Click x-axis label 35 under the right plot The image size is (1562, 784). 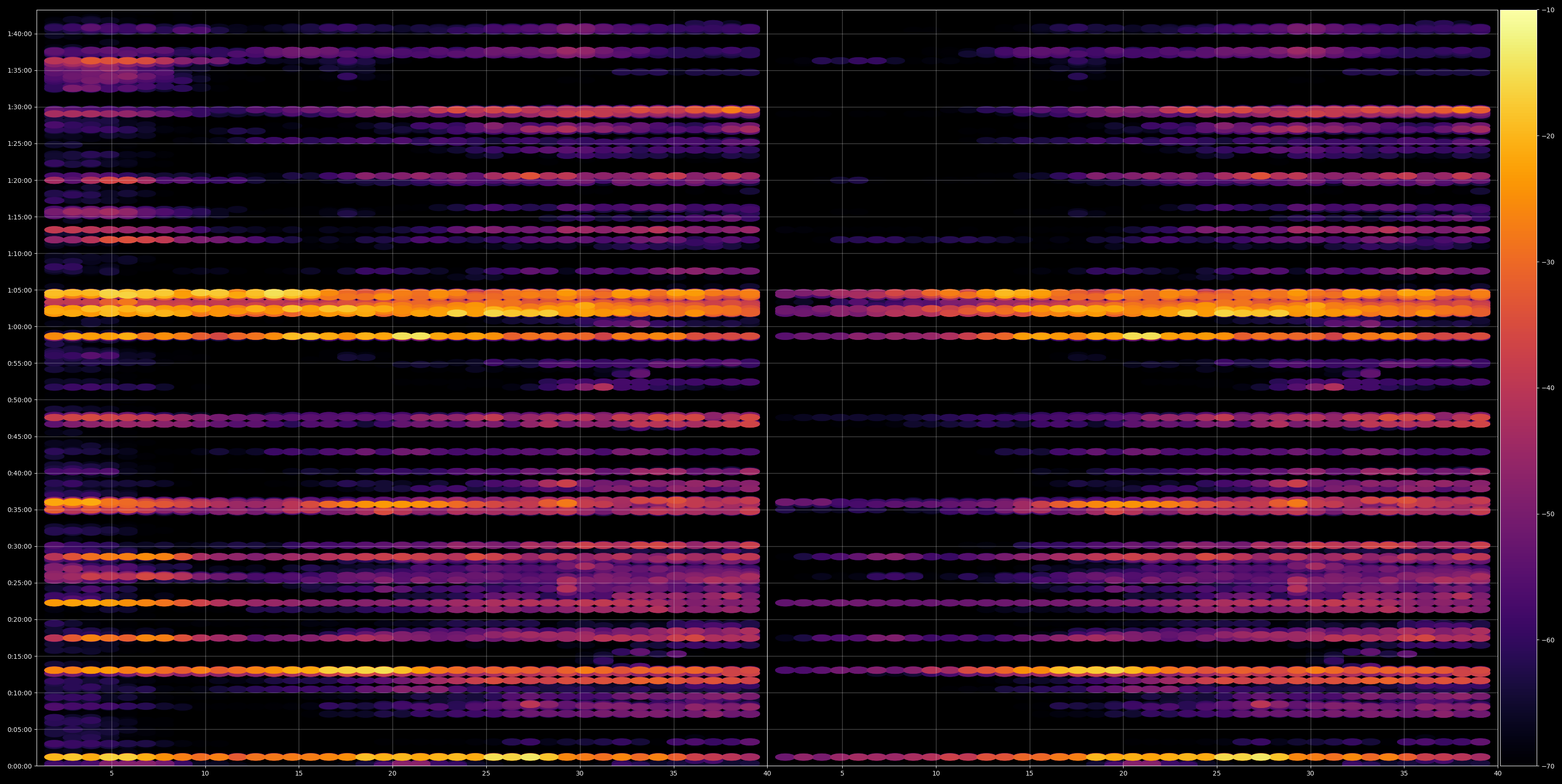click(x=1404, y=774)
